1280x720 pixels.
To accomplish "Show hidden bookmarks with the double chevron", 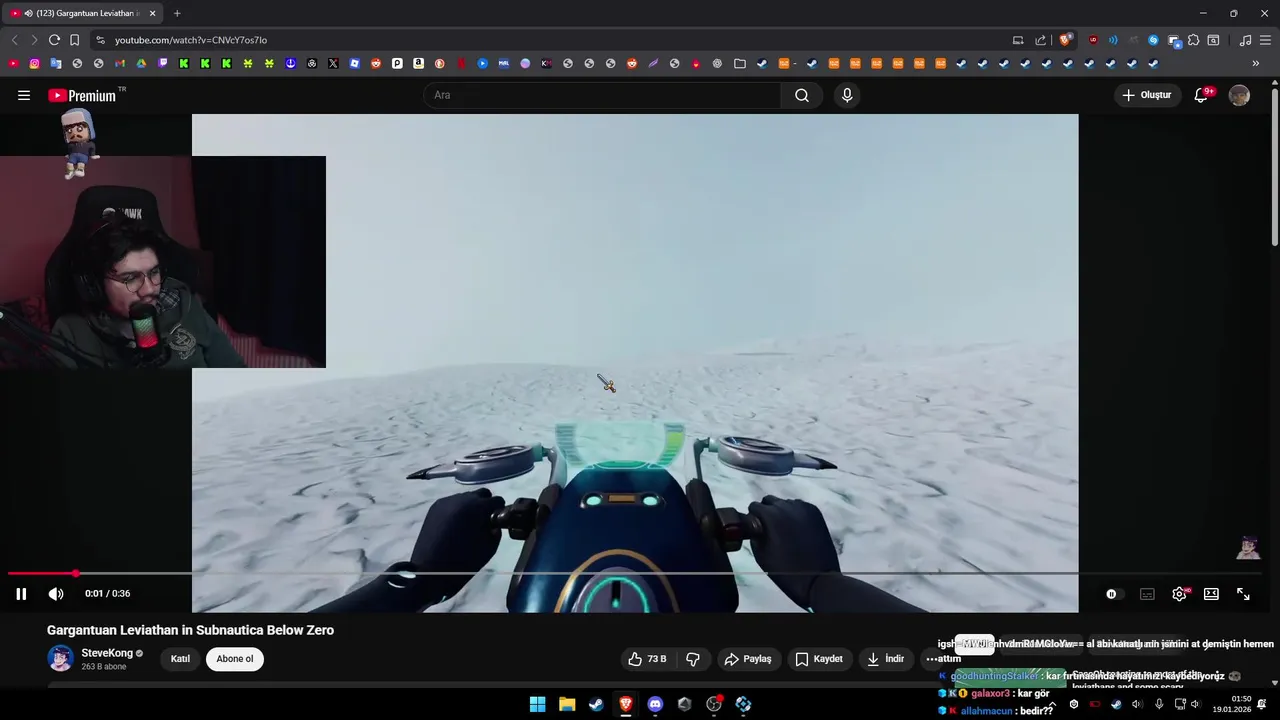I will 1255,63.
